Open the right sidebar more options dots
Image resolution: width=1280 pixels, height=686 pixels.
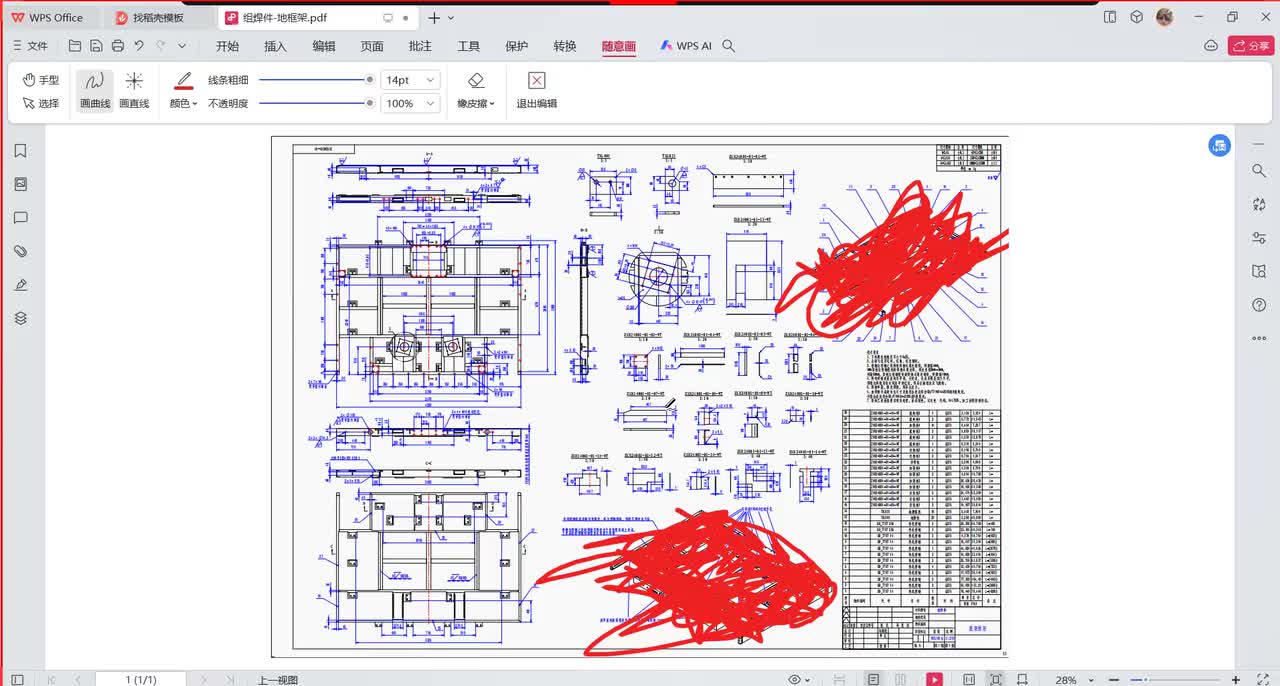(x=1259, y=338)
